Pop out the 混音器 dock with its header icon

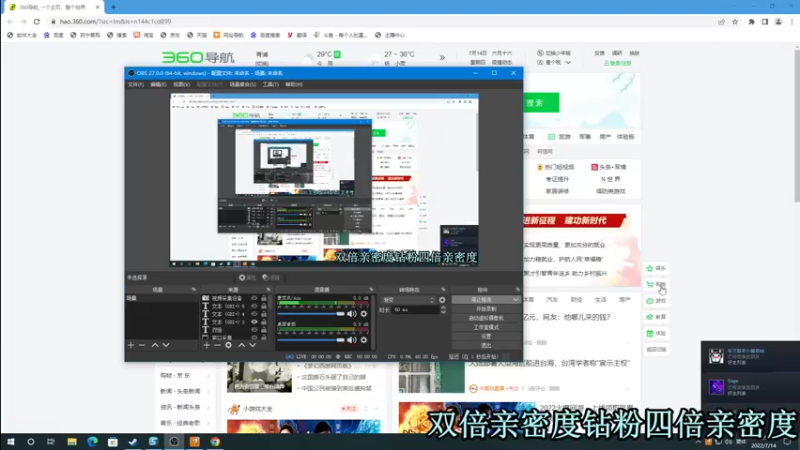click(371, 290)
